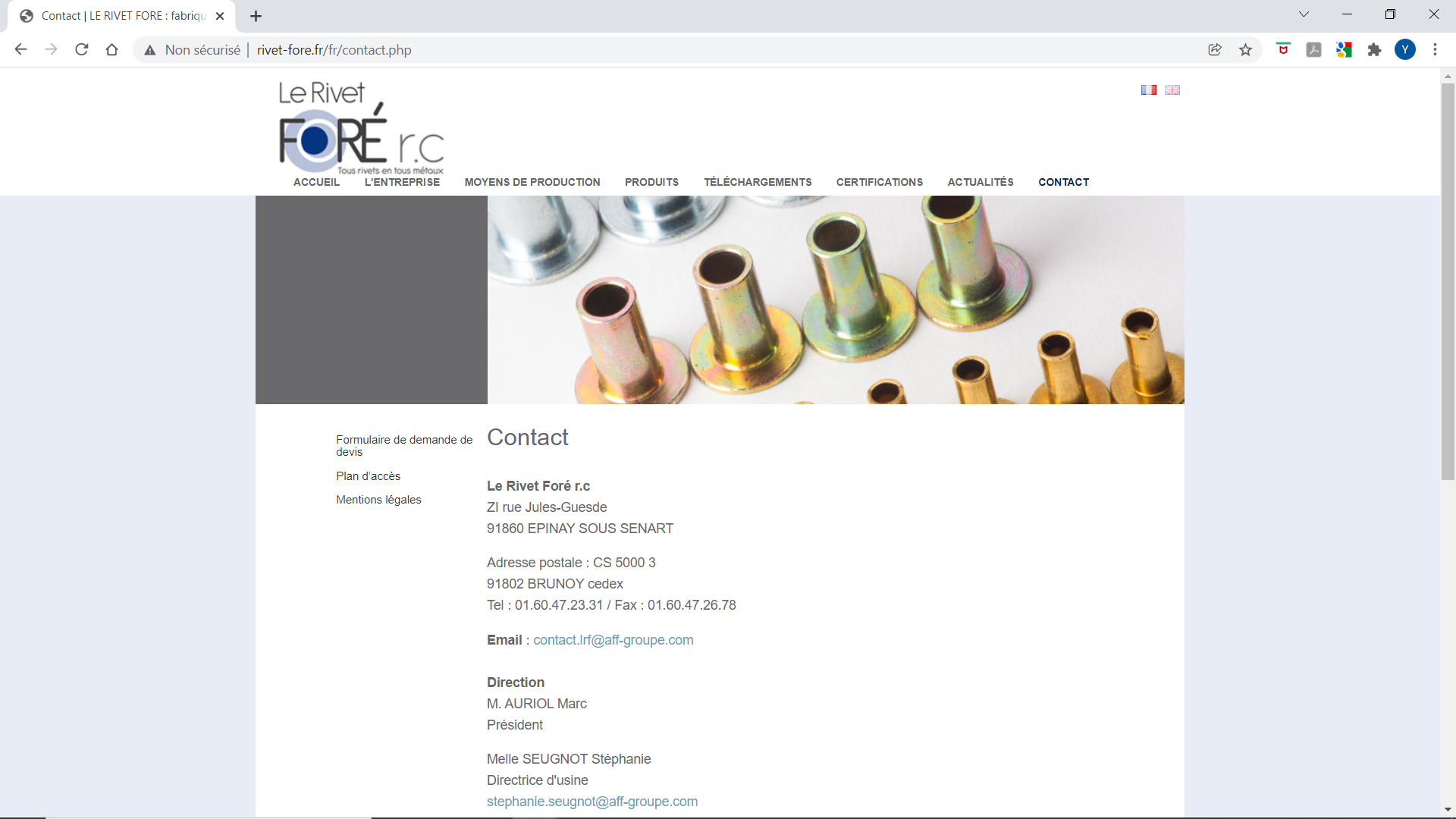Click the contact.lrf@aff-groupe.com email link

click(x=613, y=640)
